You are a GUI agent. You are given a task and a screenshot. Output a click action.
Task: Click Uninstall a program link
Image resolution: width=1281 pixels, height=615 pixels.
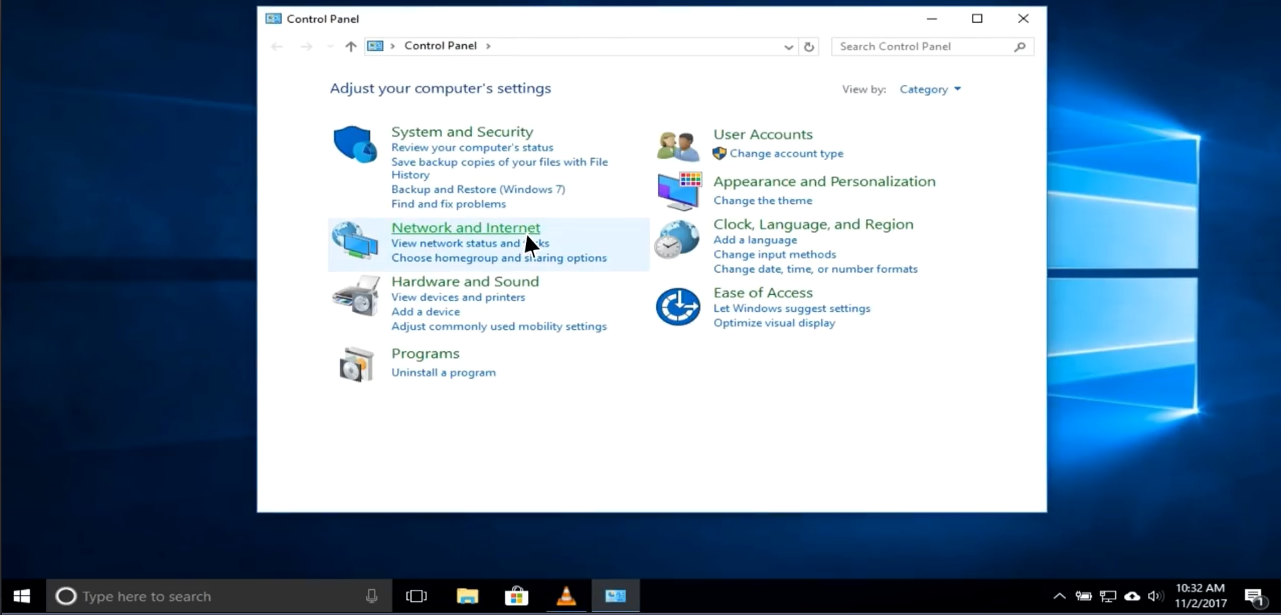pyautogui.click(x=443, y=372)
